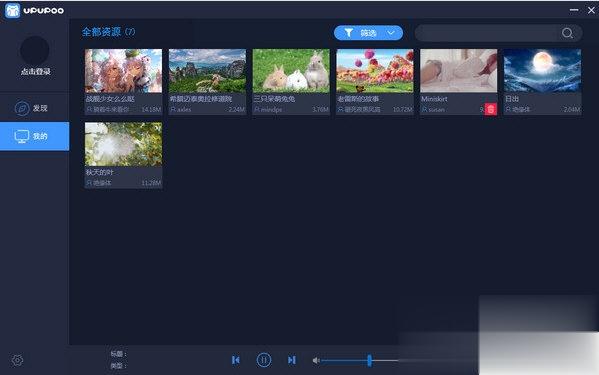Click the 'susan' author name
Image resolution: width=599 pixels, height=375 pixels.
coord(436,110)
